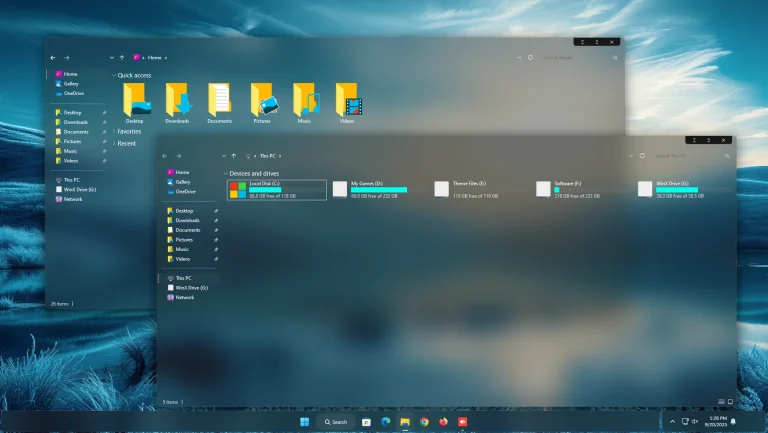Open the Pictures folder in Quick access
The image size is (768, 433).
(262, 103)
